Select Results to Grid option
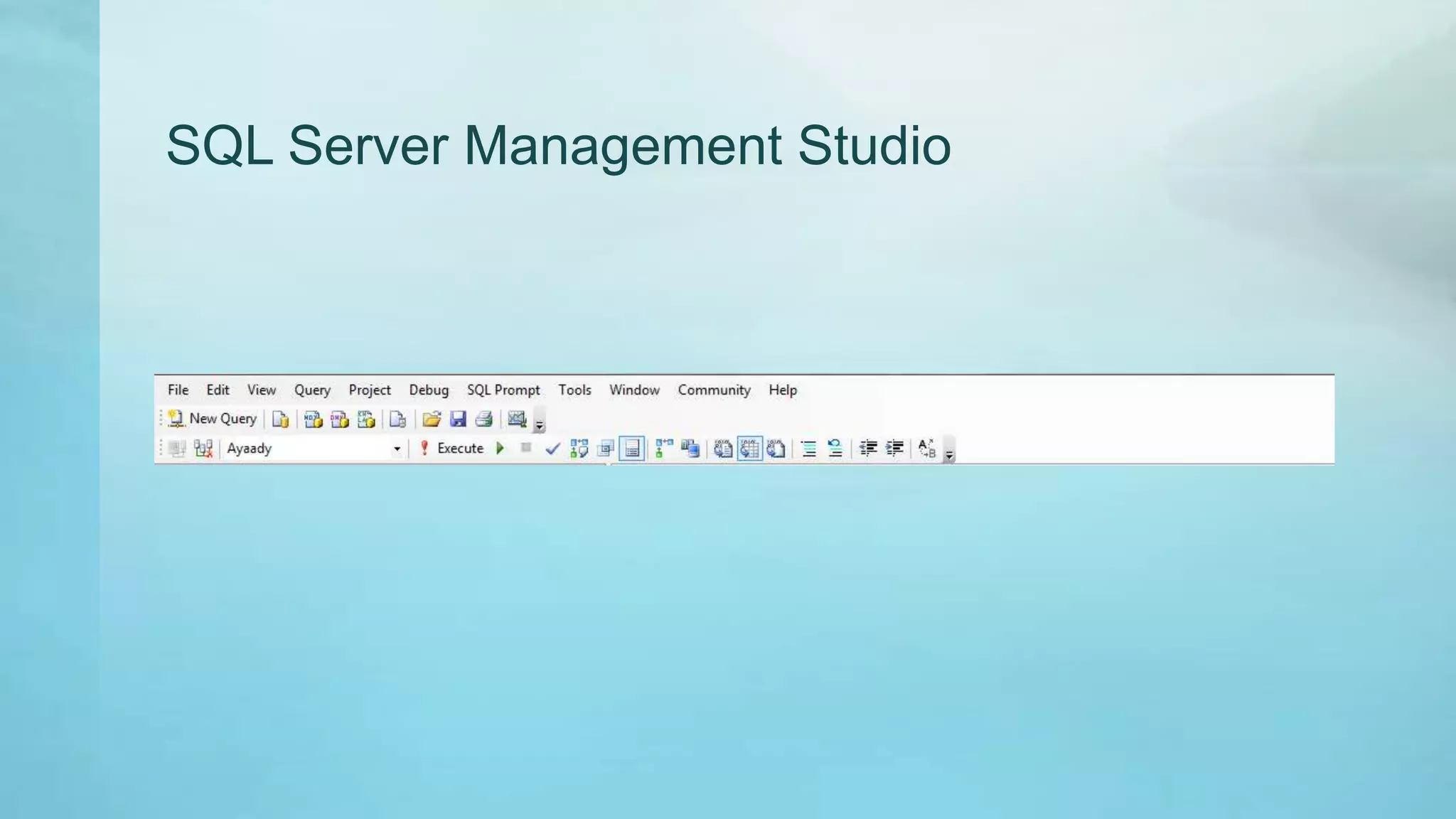 coord(749,449)
